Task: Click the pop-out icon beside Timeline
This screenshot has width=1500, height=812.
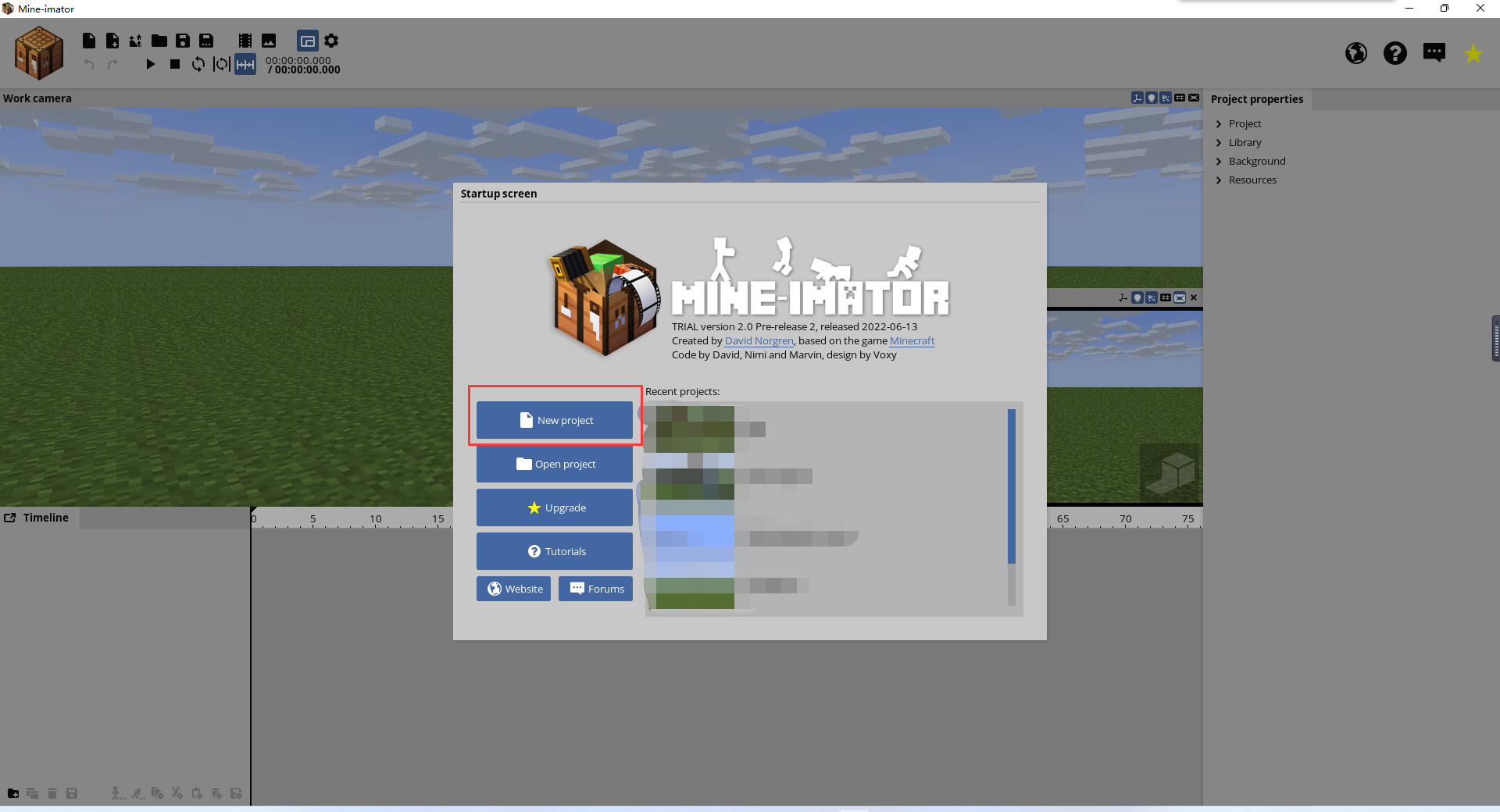Action: pyautogui.click(x=10, y=518)
